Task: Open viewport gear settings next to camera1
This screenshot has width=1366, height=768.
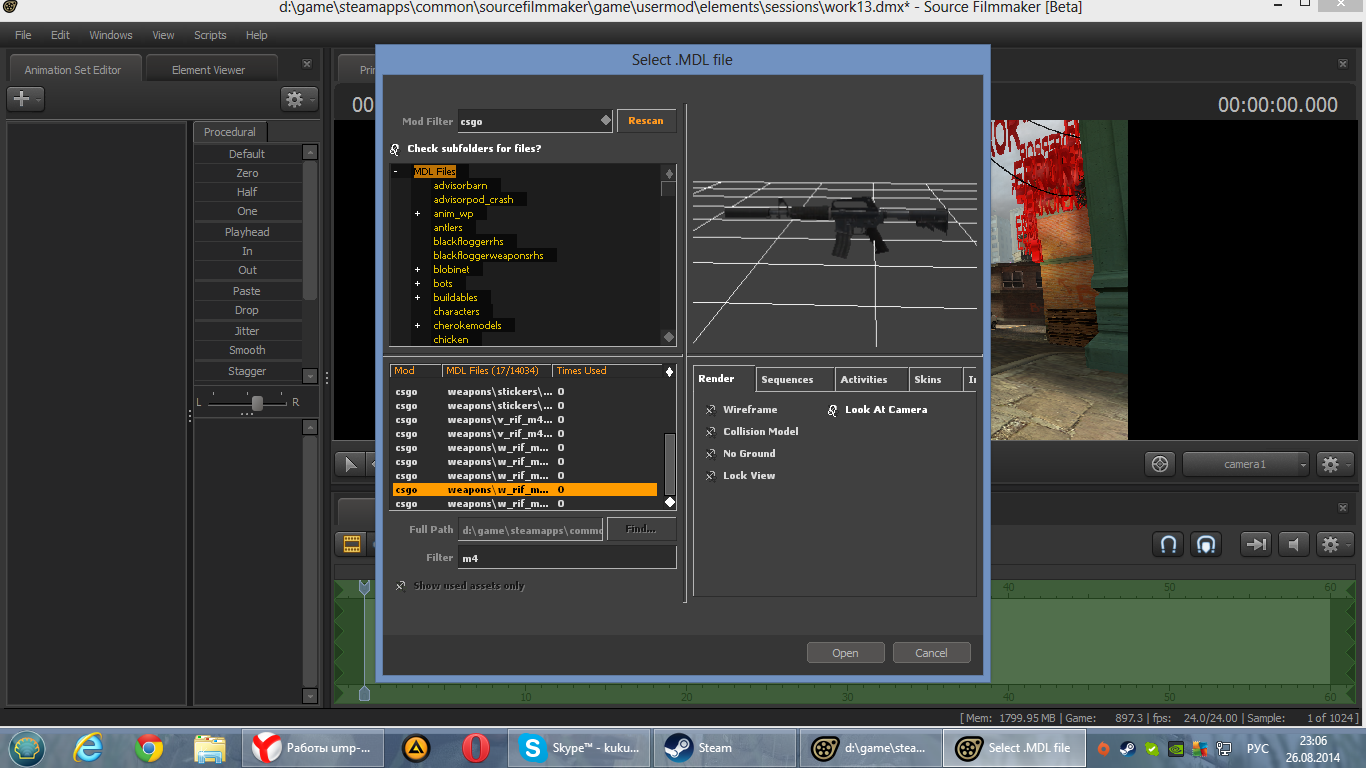Action: (1335, 464)
